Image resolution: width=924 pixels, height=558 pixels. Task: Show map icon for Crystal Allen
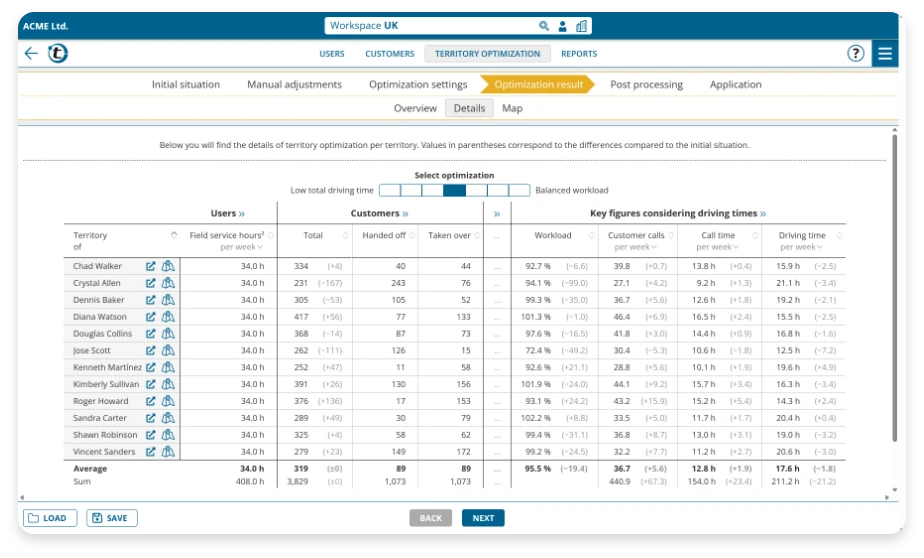coord(168,283)
